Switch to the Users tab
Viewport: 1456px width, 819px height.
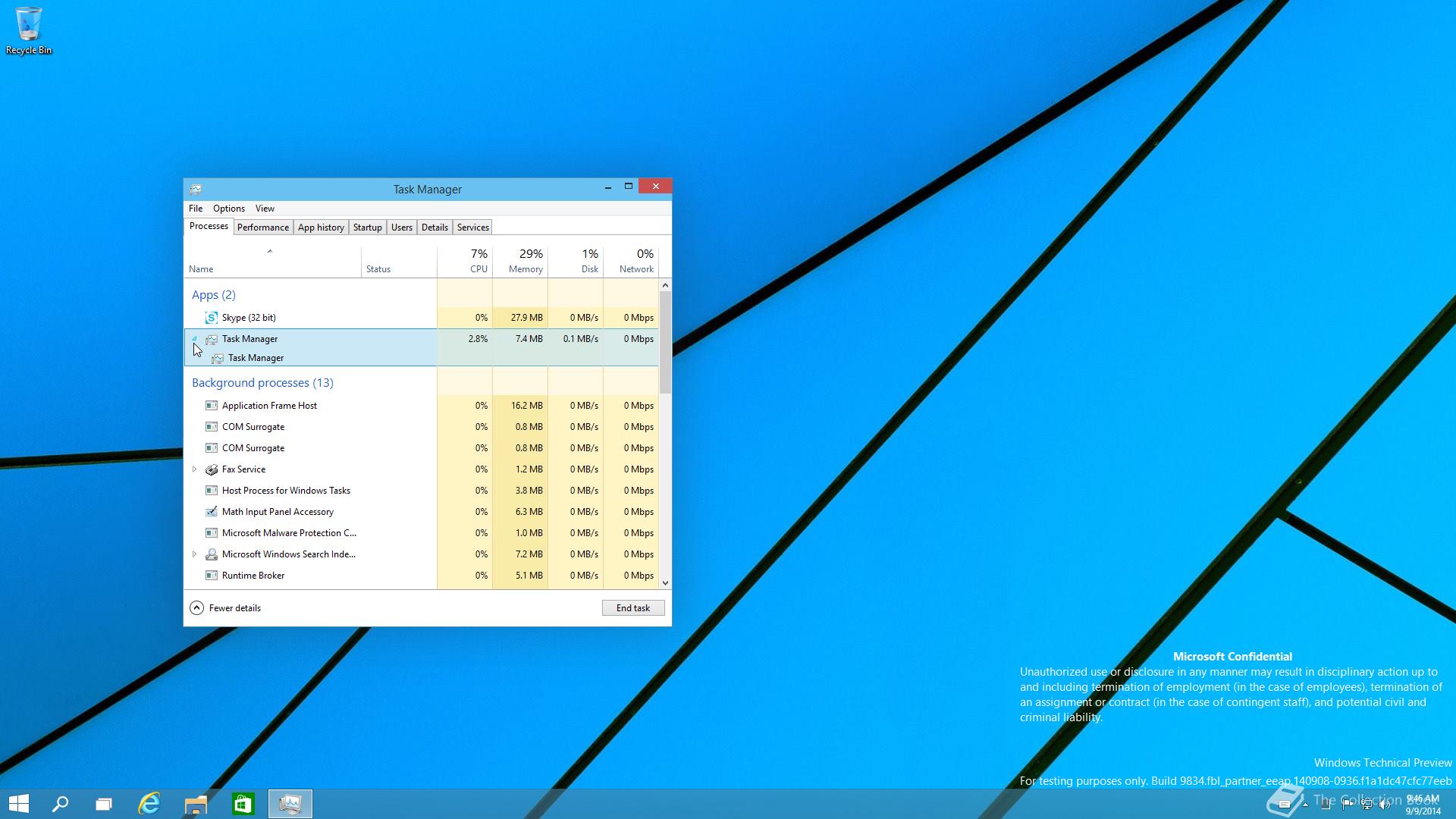pyautogui.click(x=401, y=227)
